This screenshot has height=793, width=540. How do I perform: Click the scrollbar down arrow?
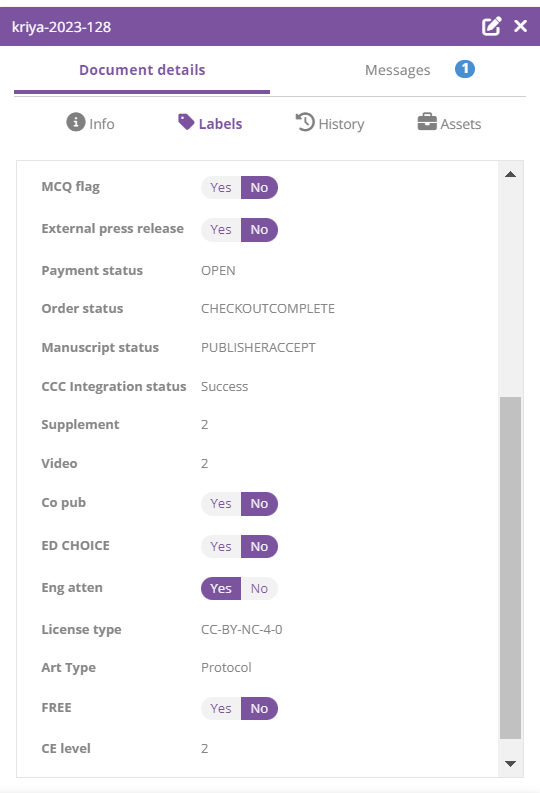pyautogui.click(x=511, y=764)
